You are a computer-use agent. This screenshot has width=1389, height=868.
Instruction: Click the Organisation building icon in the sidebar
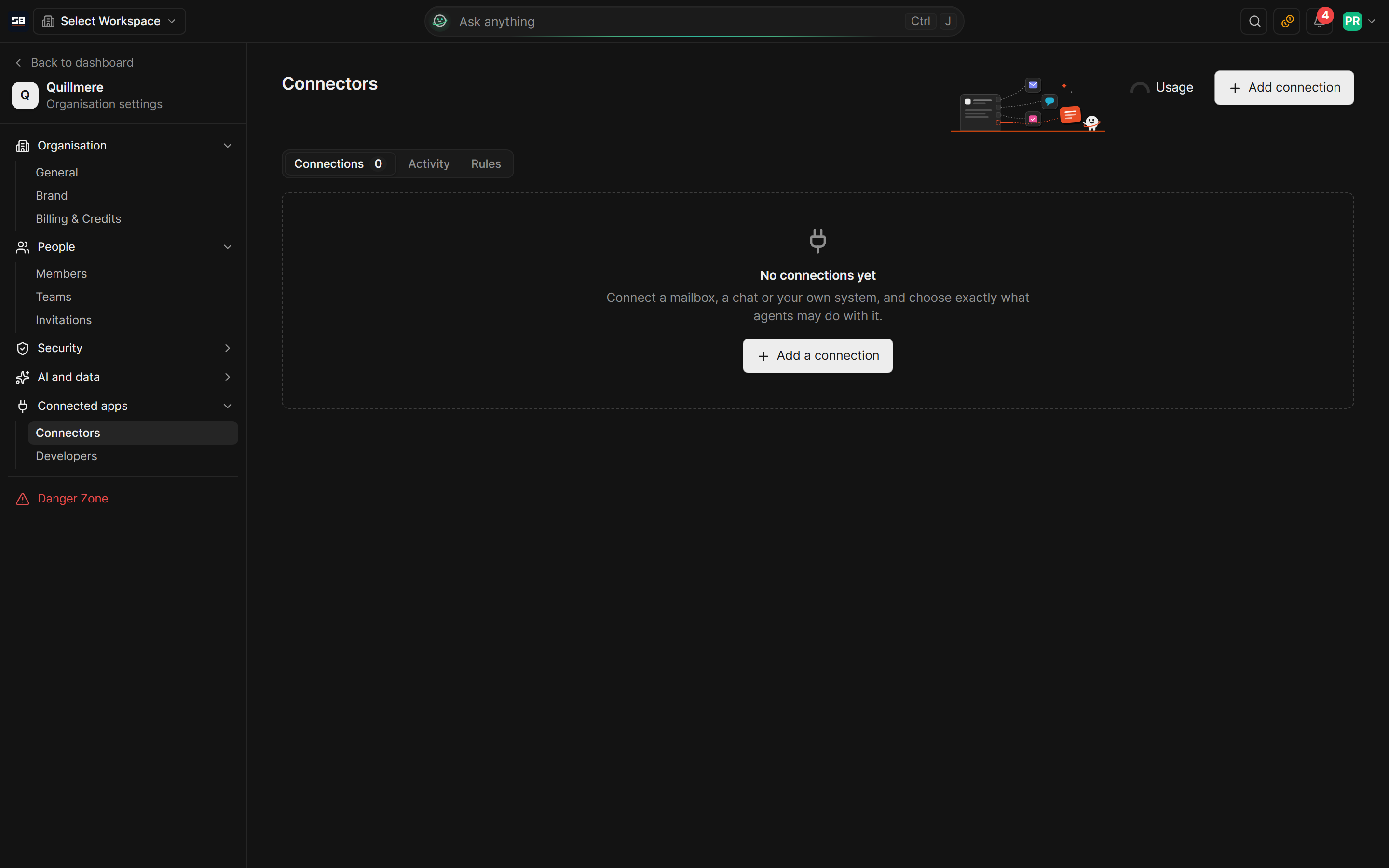[22, 146]
